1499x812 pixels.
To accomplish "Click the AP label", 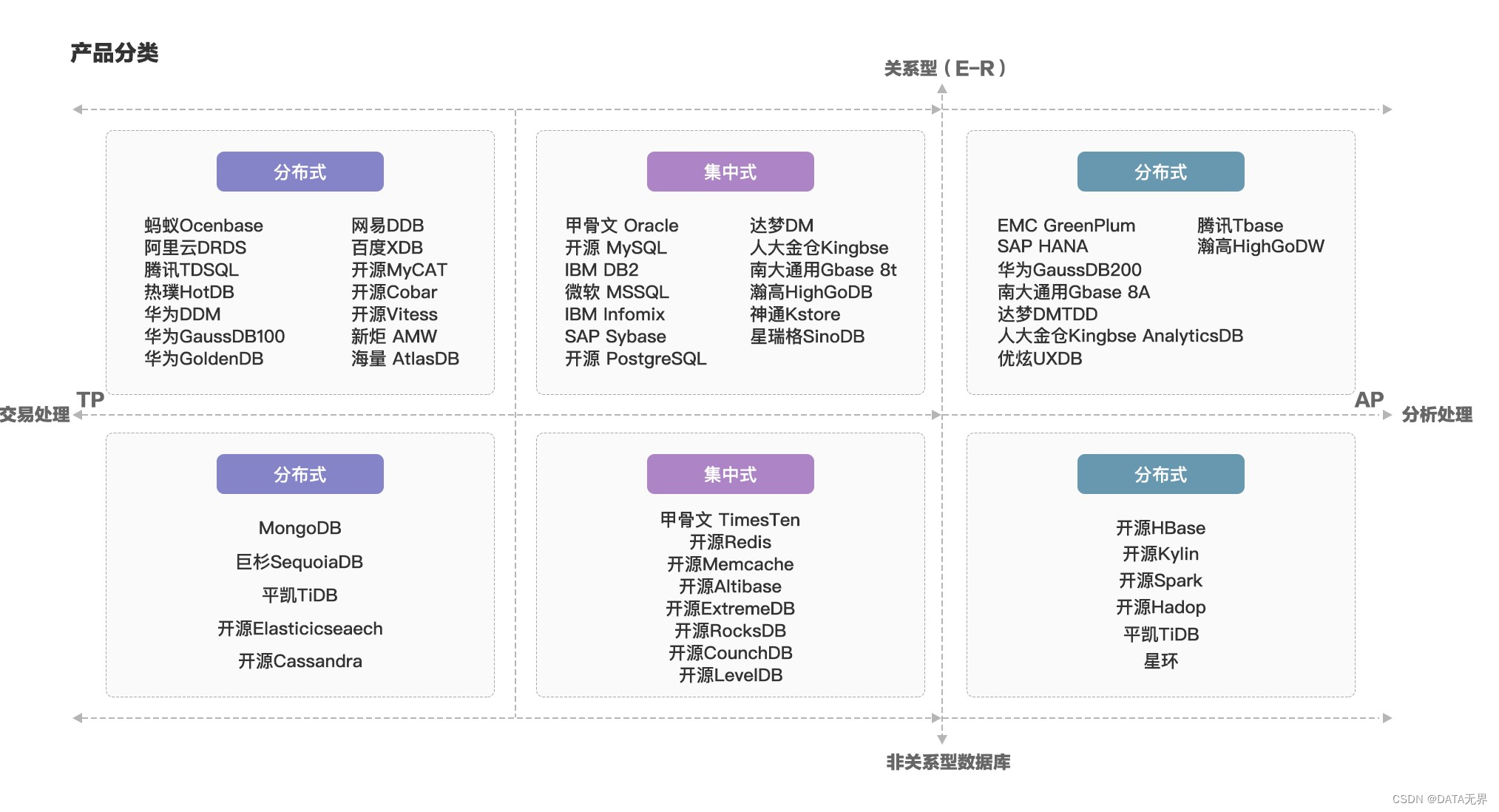I will tap(1369, 399).
